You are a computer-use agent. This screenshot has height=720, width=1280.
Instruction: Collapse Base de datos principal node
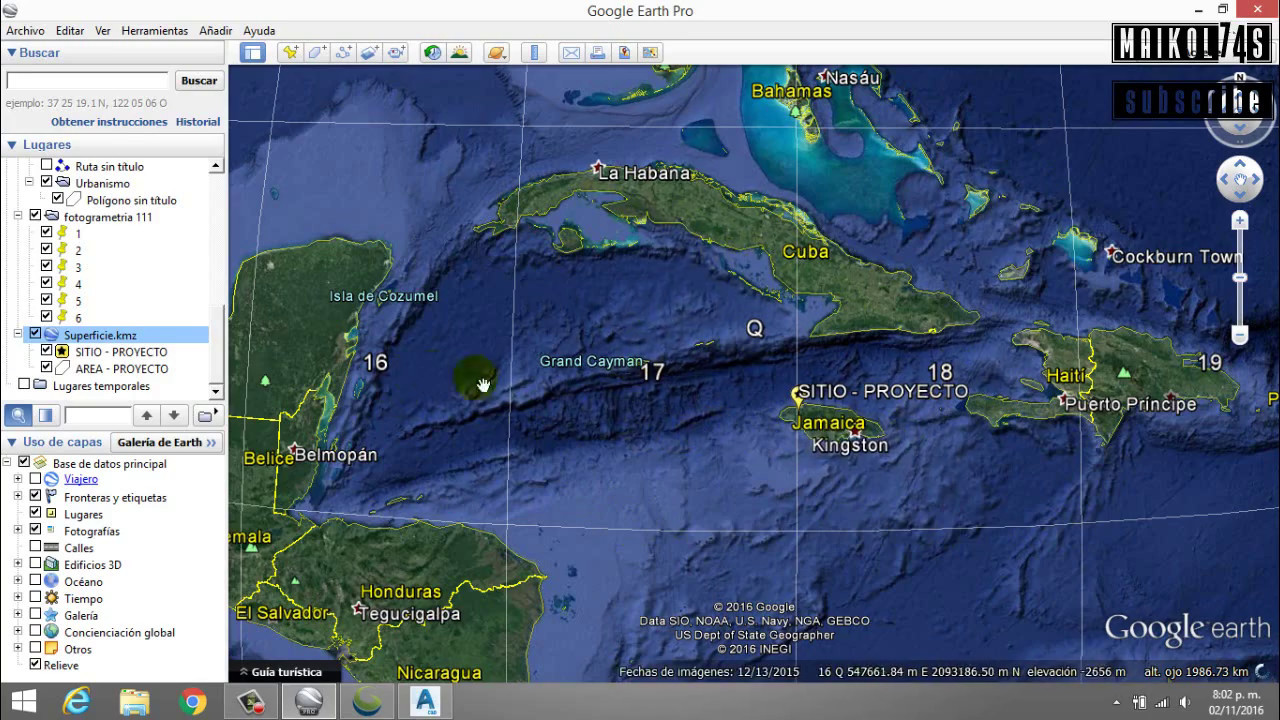(7, 462)
